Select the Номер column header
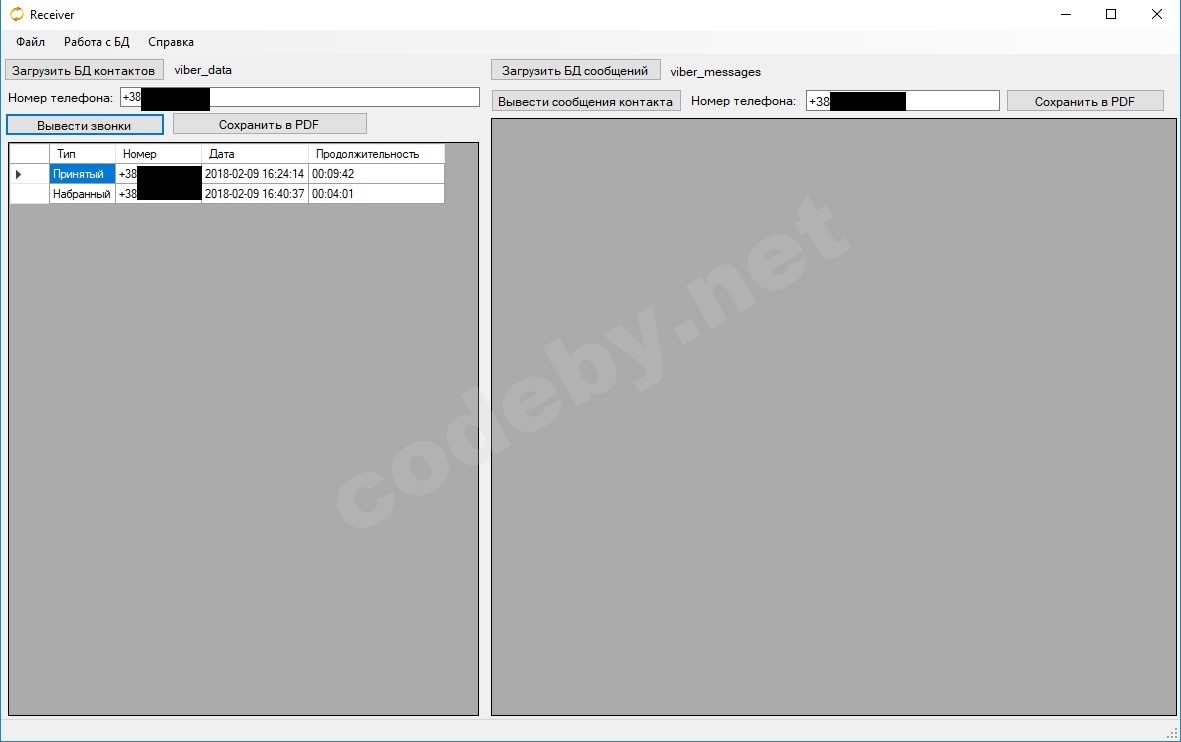 tap(158, 154)
